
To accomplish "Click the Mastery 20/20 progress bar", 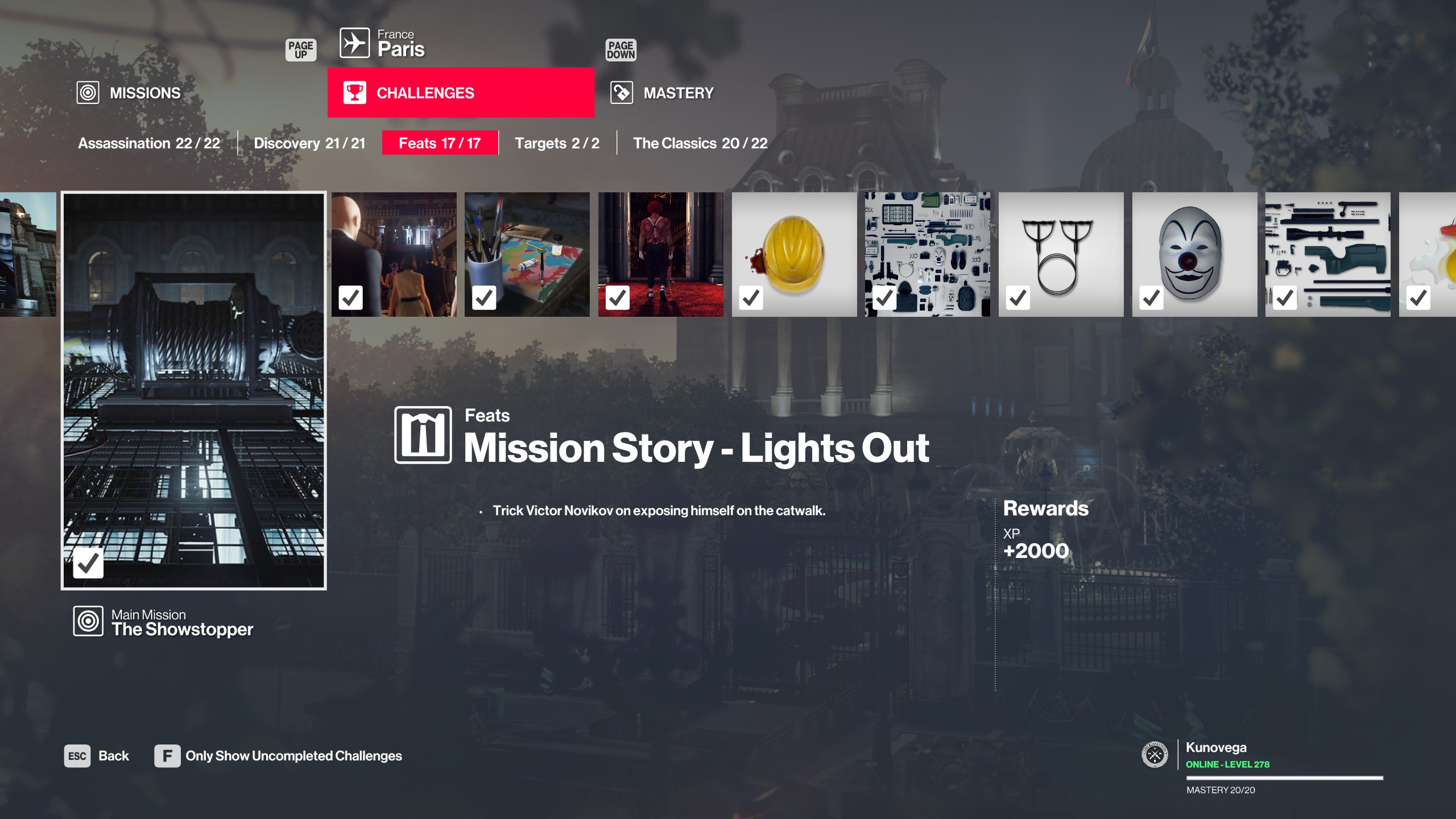I will click(x=1284, y=778).
